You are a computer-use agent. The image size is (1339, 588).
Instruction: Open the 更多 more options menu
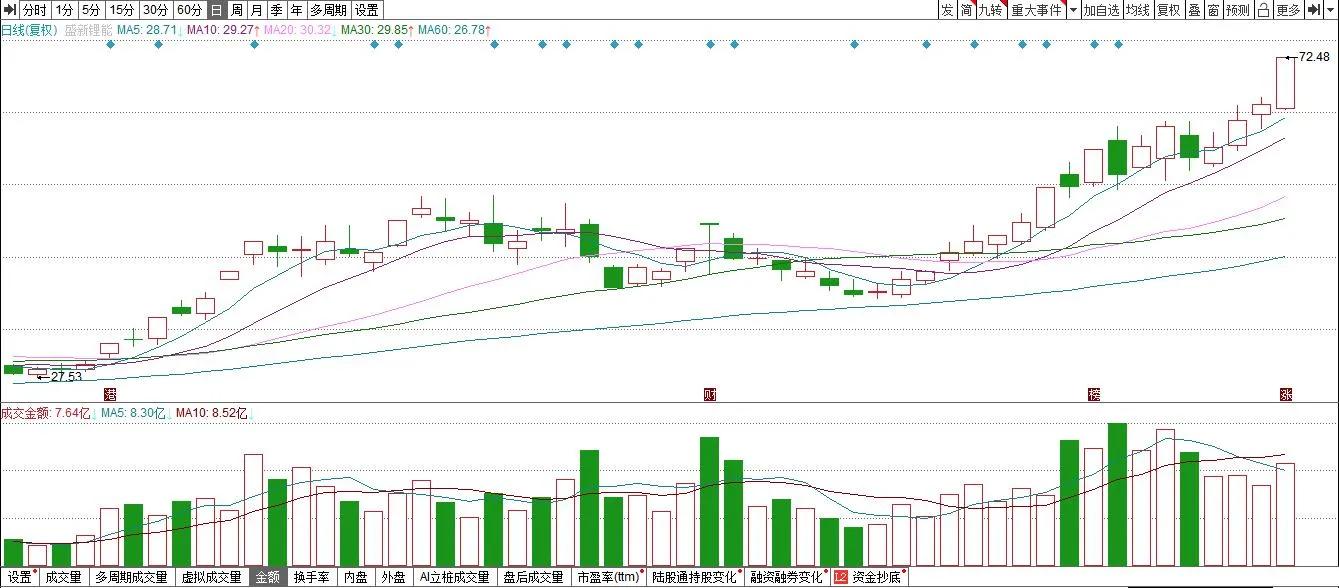pyautogui.click(x=1288, y=10)
